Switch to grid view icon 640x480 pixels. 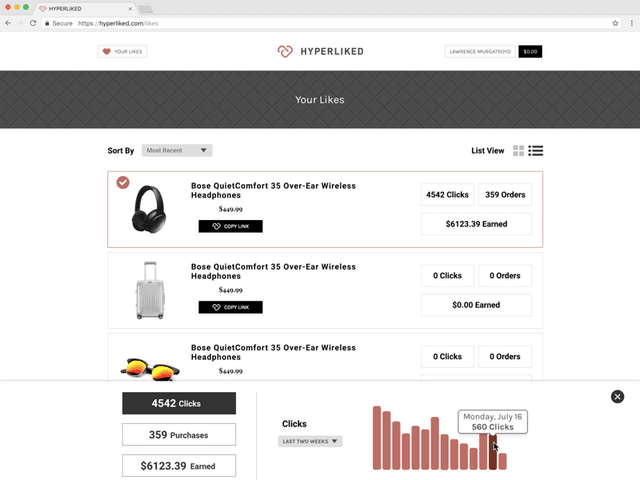coord(518,151)
